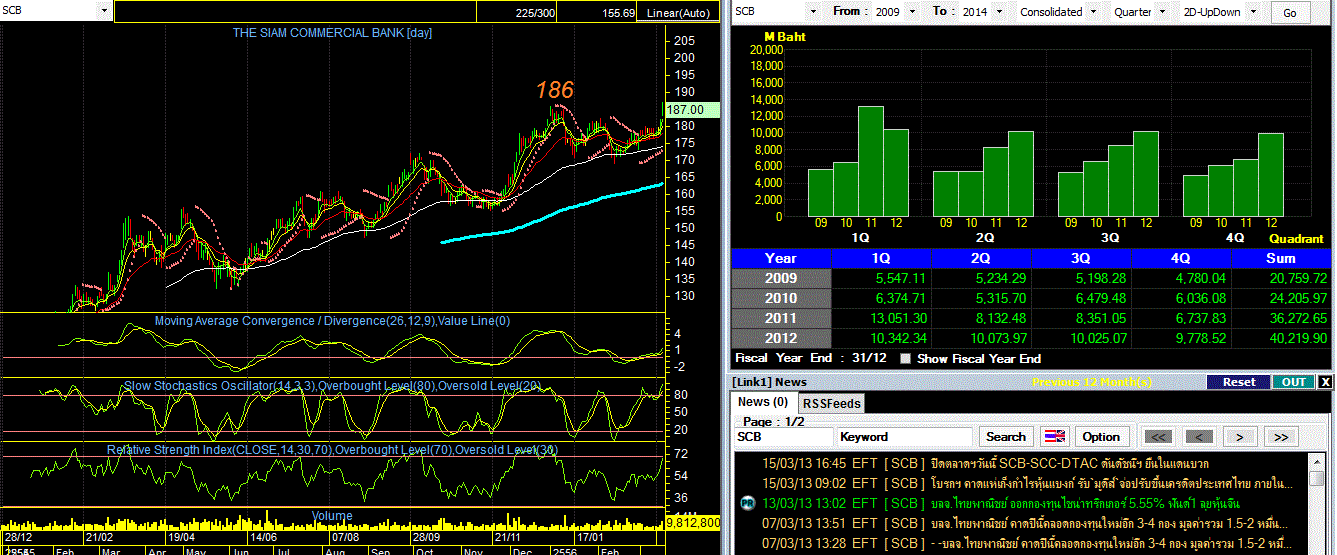The height and width of the screenshot is (555, 1337).
Task: Click THE SIAM COMMERCIAL BANK [day] title
Action: [333, 33]
